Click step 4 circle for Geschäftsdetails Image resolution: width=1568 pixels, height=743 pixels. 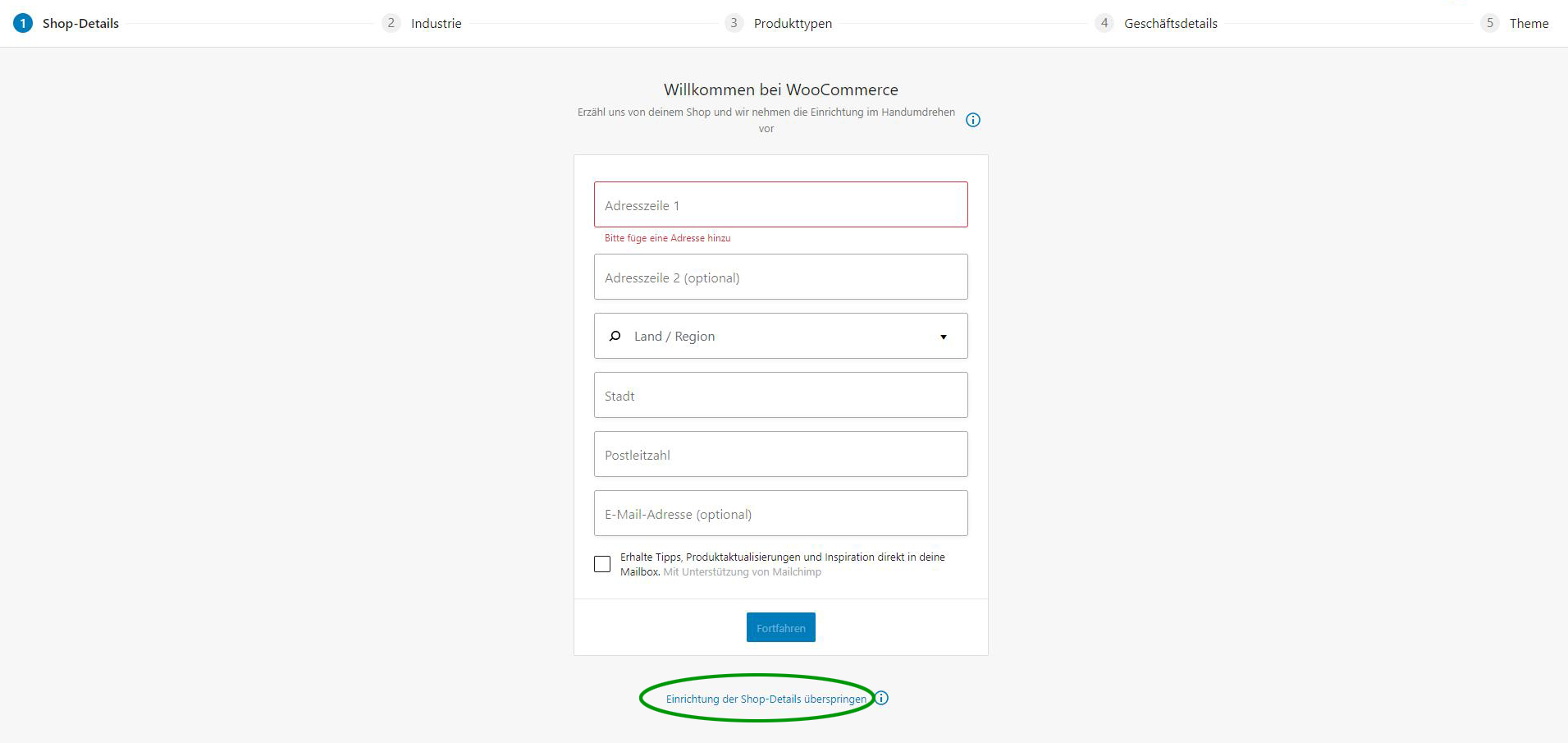click(x=1104, y=23)
